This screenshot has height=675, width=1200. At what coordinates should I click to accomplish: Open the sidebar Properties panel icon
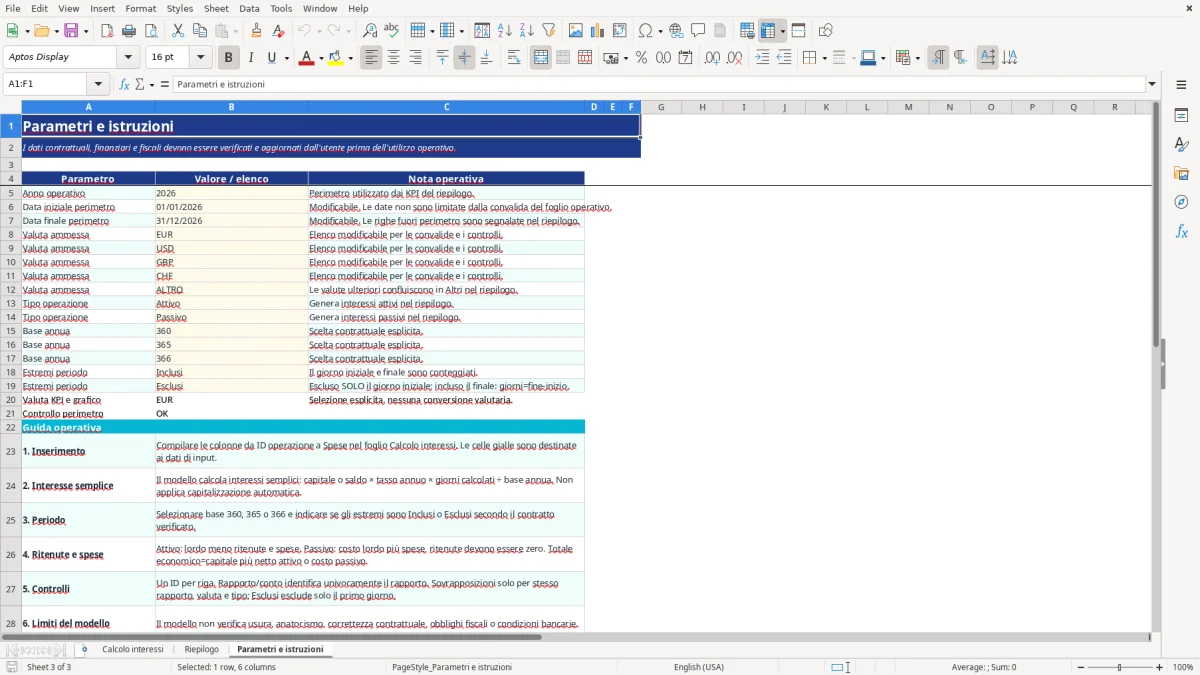[x=1181, y=116]
